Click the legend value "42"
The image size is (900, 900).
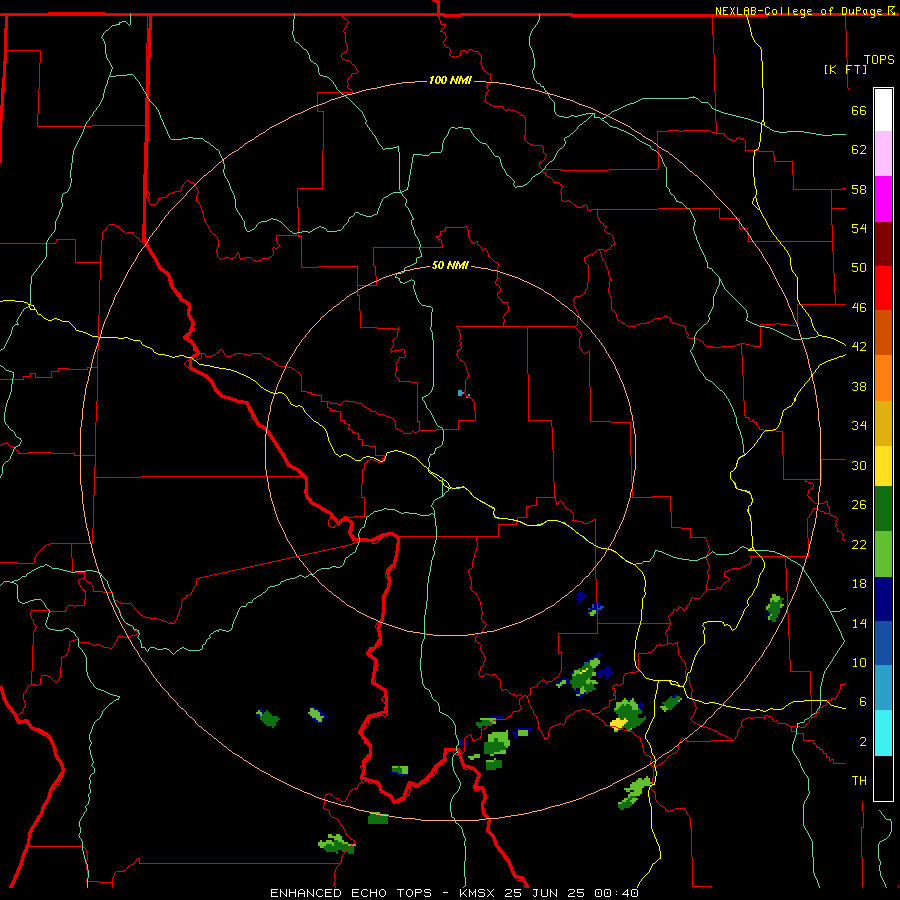coord(859,347)
